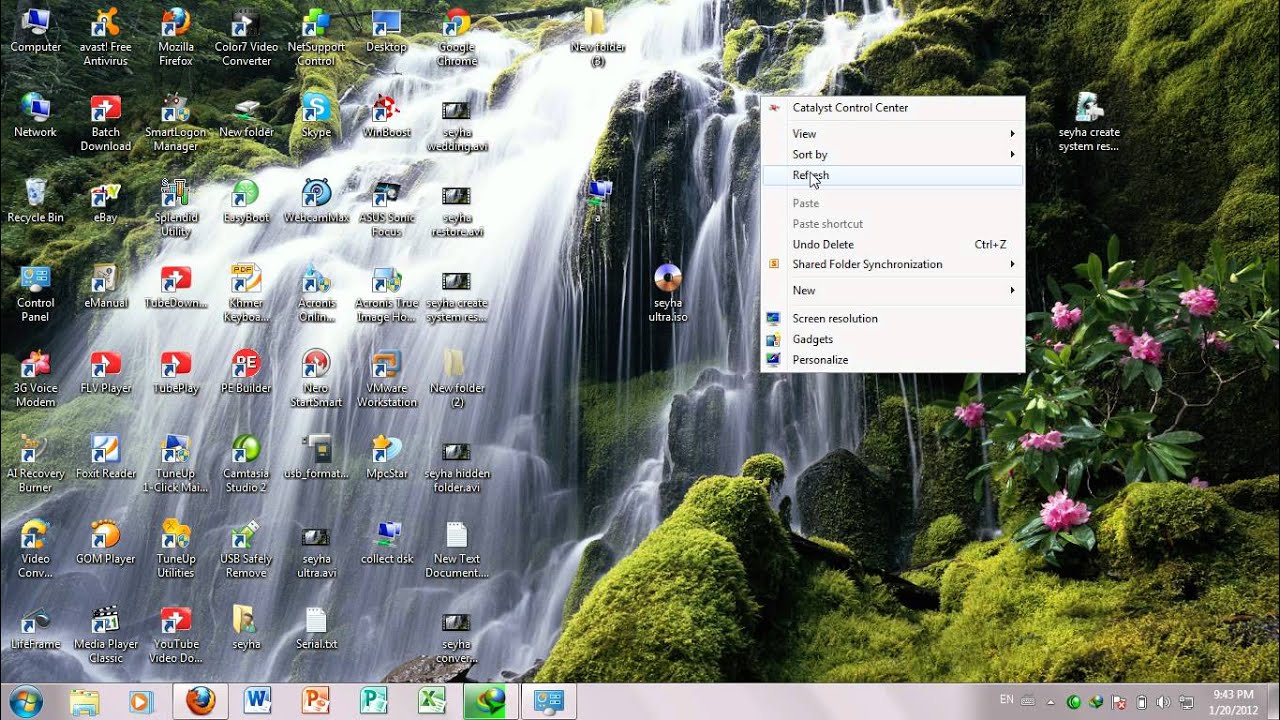Select the New folder (3) icon
The image size is (1280, 720).
pyautogui.click(x=597, y=37)
